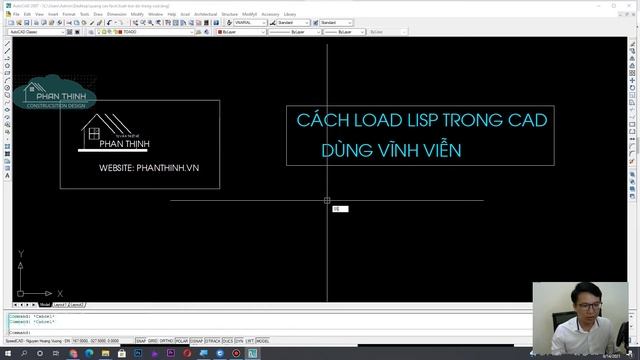Open the Properties palette icon

tap(168, 23)
